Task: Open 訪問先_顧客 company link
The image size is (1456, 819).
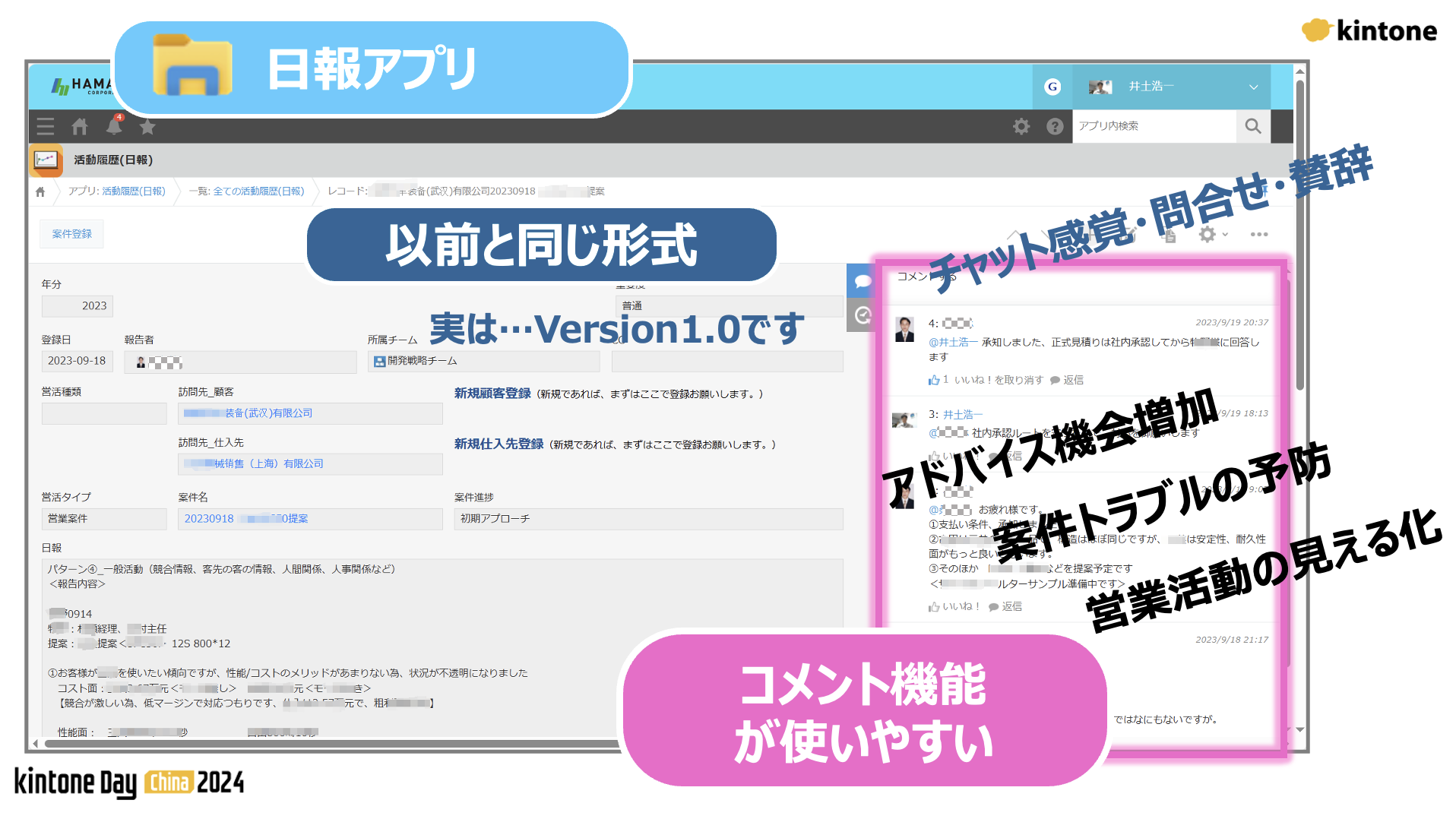Action: (x=248, y=413)
